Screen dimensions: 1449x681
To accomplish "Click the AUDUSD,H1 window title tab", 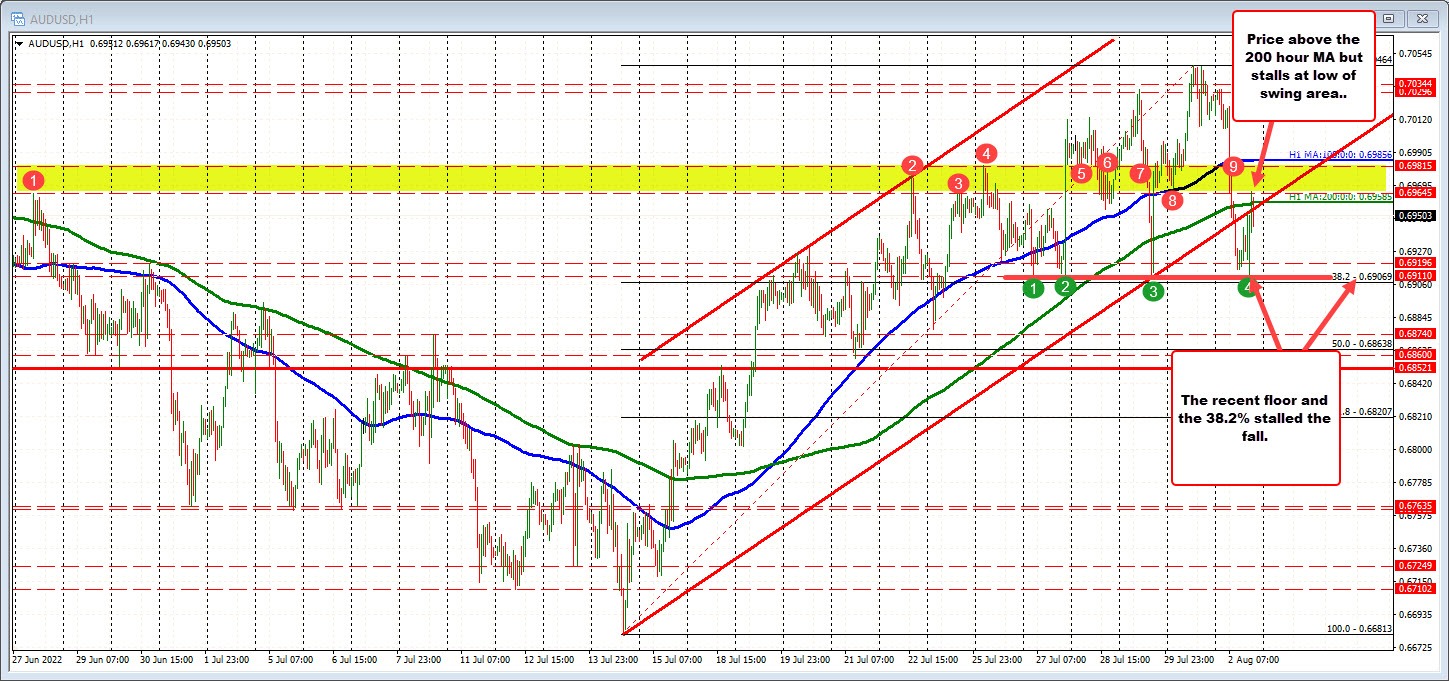I will click(63, 18).
